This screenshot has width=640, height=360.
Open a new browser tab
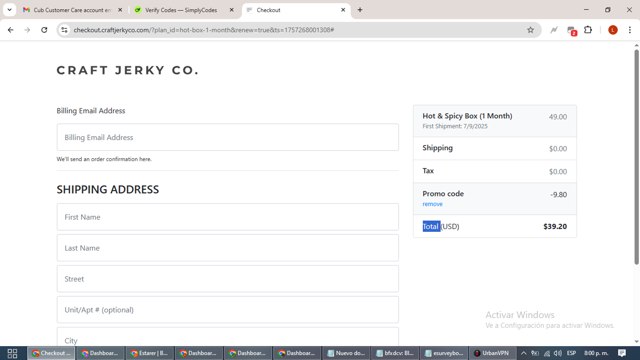click(360, 10)
